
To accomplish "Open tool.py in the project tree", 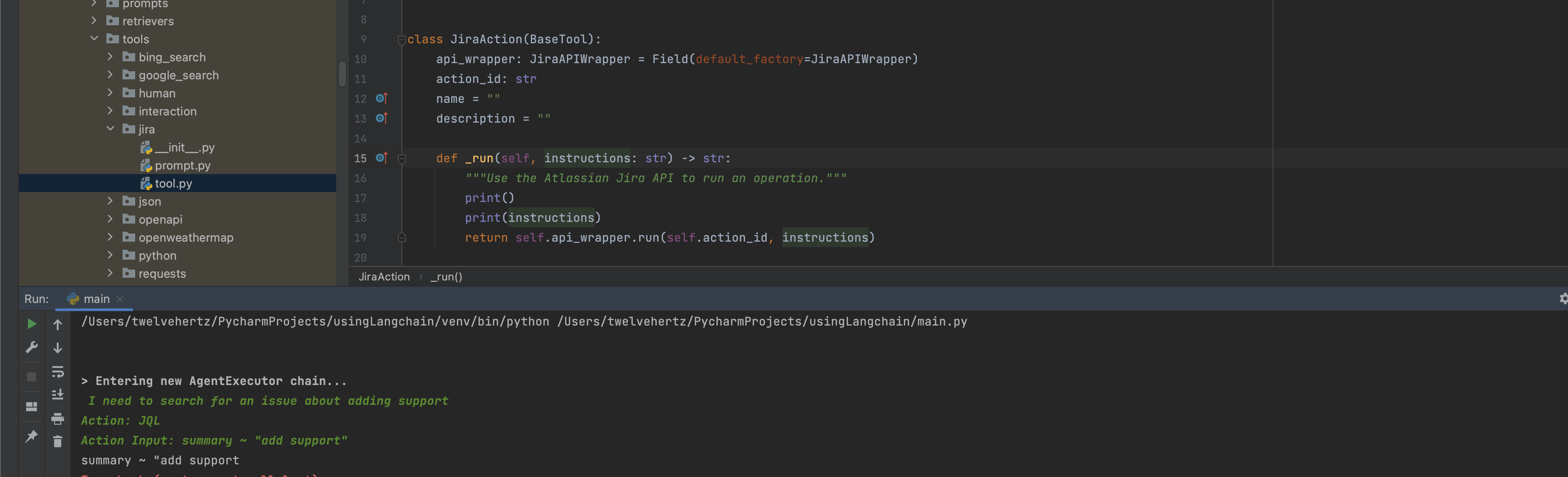I will [x=173, y=183].
